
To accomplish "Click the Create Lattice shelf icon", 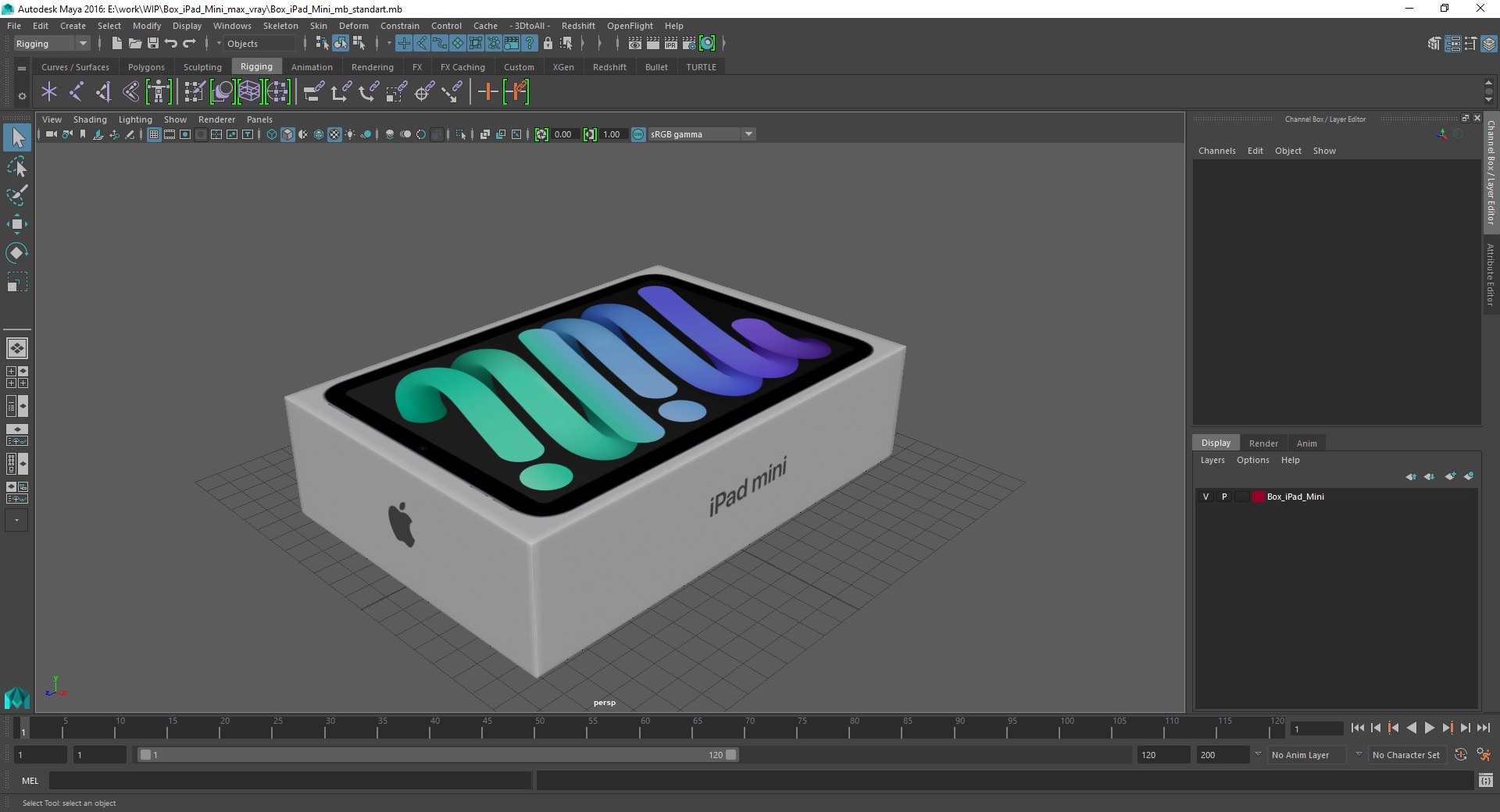I will click(250, 92).
